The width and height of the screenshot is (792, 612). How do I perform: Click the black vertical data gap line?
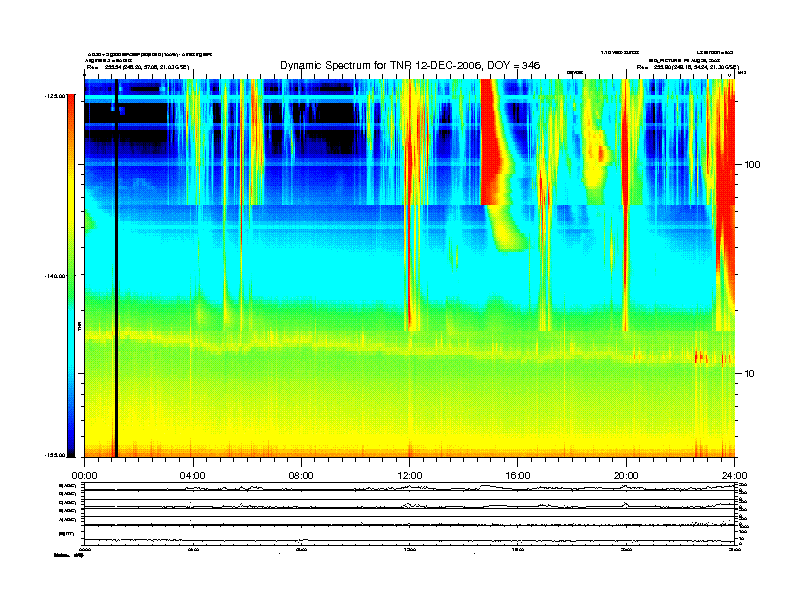coord(116,268)
